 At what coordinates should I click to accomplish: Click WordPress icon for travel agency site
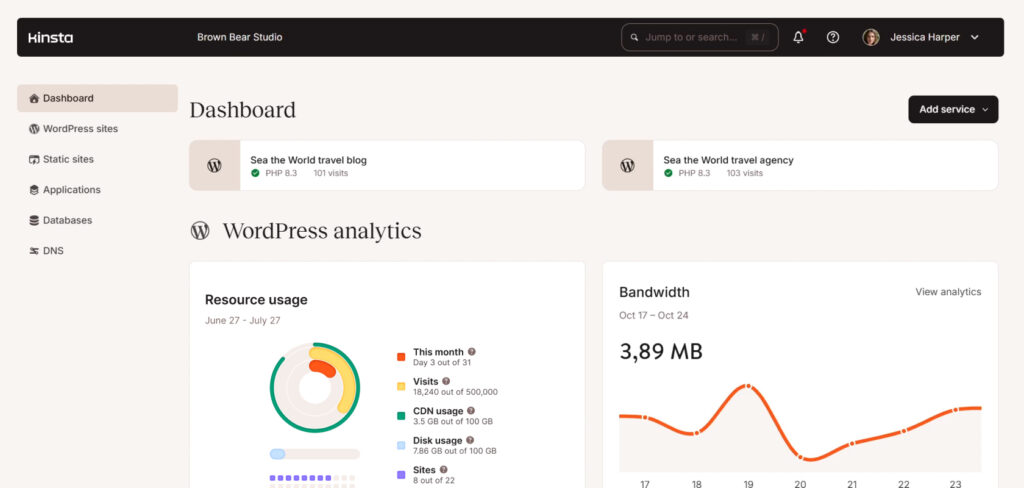[627, 166]
